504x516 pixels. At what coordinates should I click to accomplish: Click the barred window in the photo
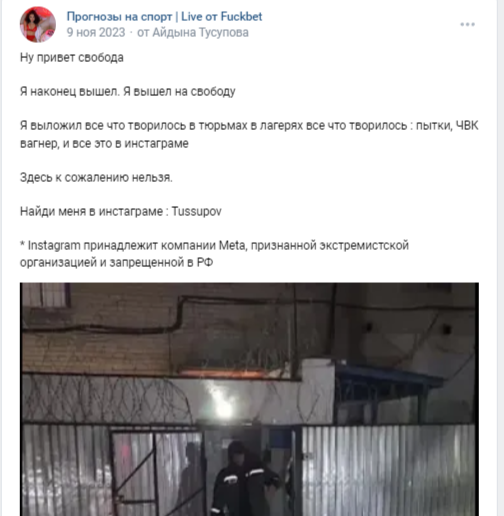pyautogui.click(x=47, y=295)
